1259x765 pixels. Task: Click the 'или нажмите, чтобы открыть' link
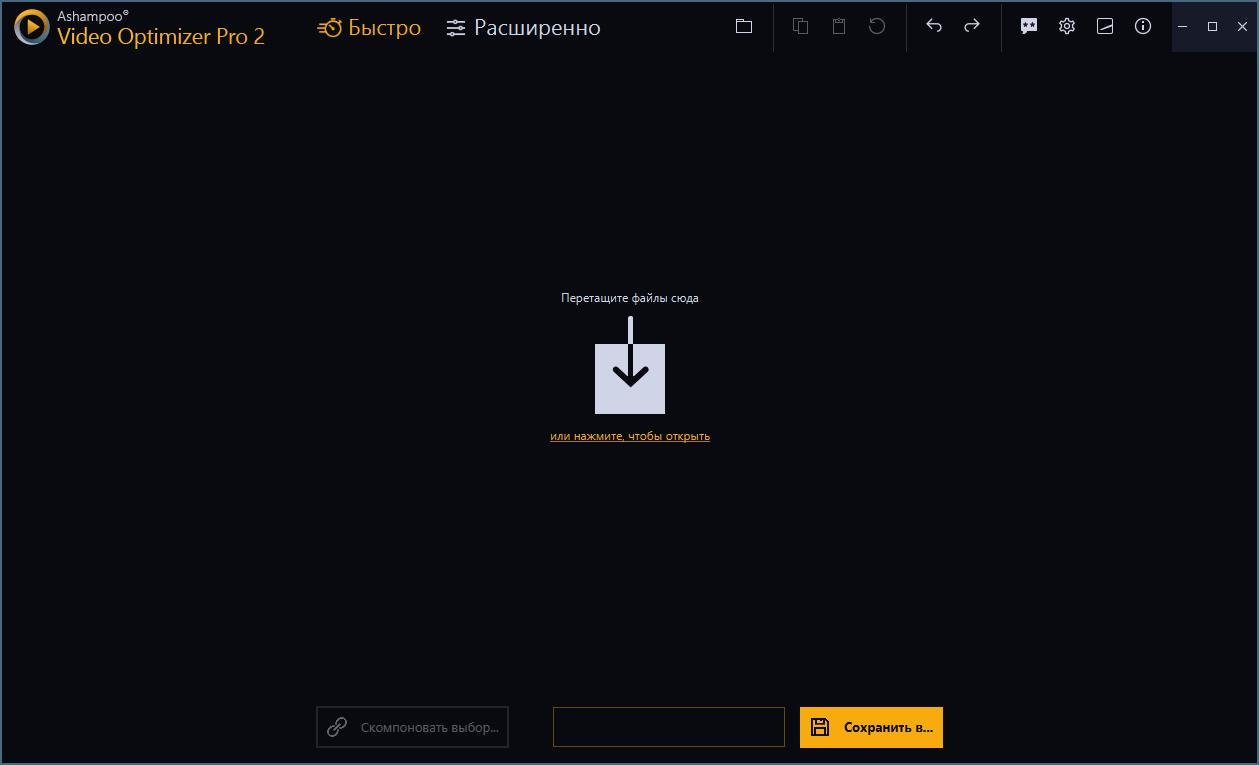[x=630, y=436]
